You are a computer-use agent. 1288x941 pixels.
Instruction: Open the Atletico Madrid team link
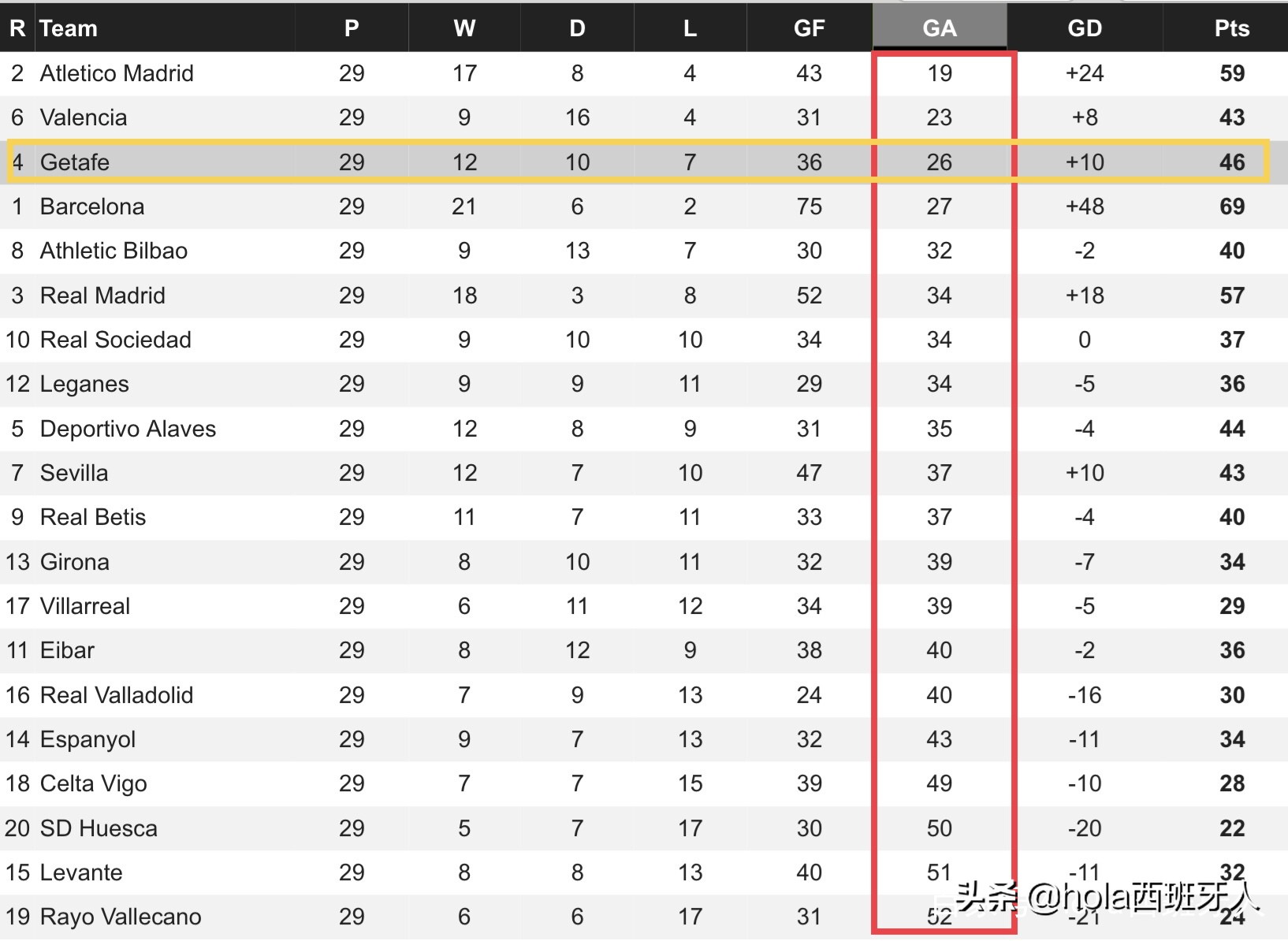point(117,73)
